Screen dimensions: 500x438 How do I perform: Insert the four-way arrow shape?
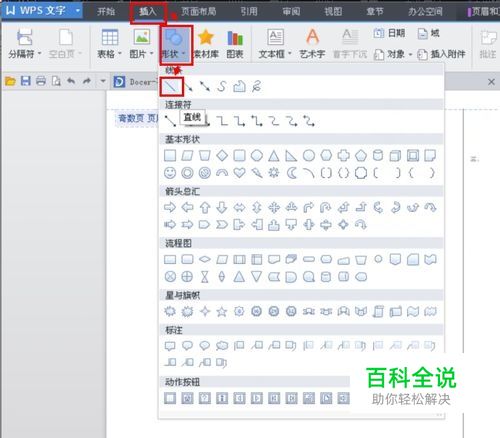(274, 208)
